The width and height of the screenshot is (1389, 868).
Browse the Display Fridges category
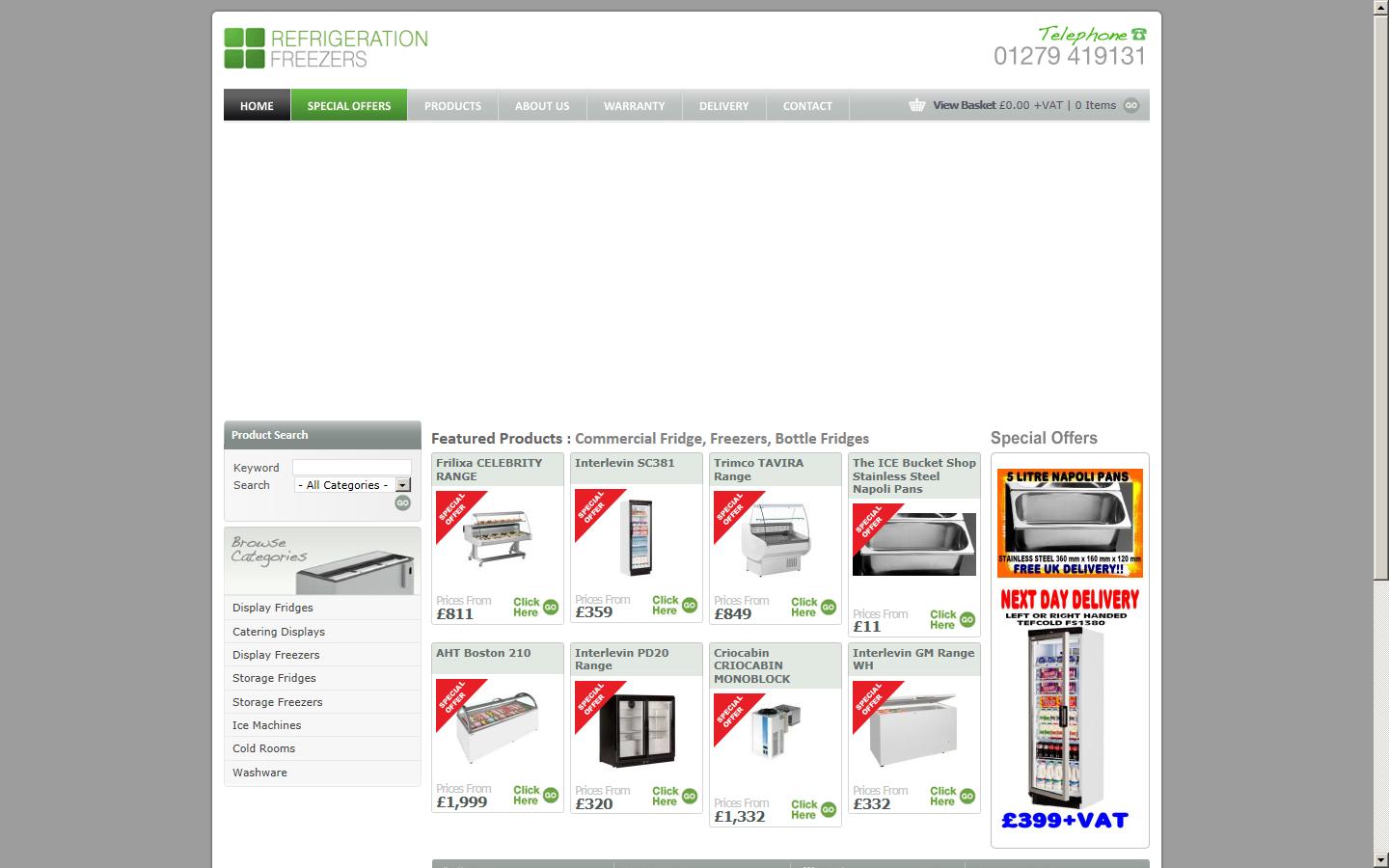tap(273, 608)
